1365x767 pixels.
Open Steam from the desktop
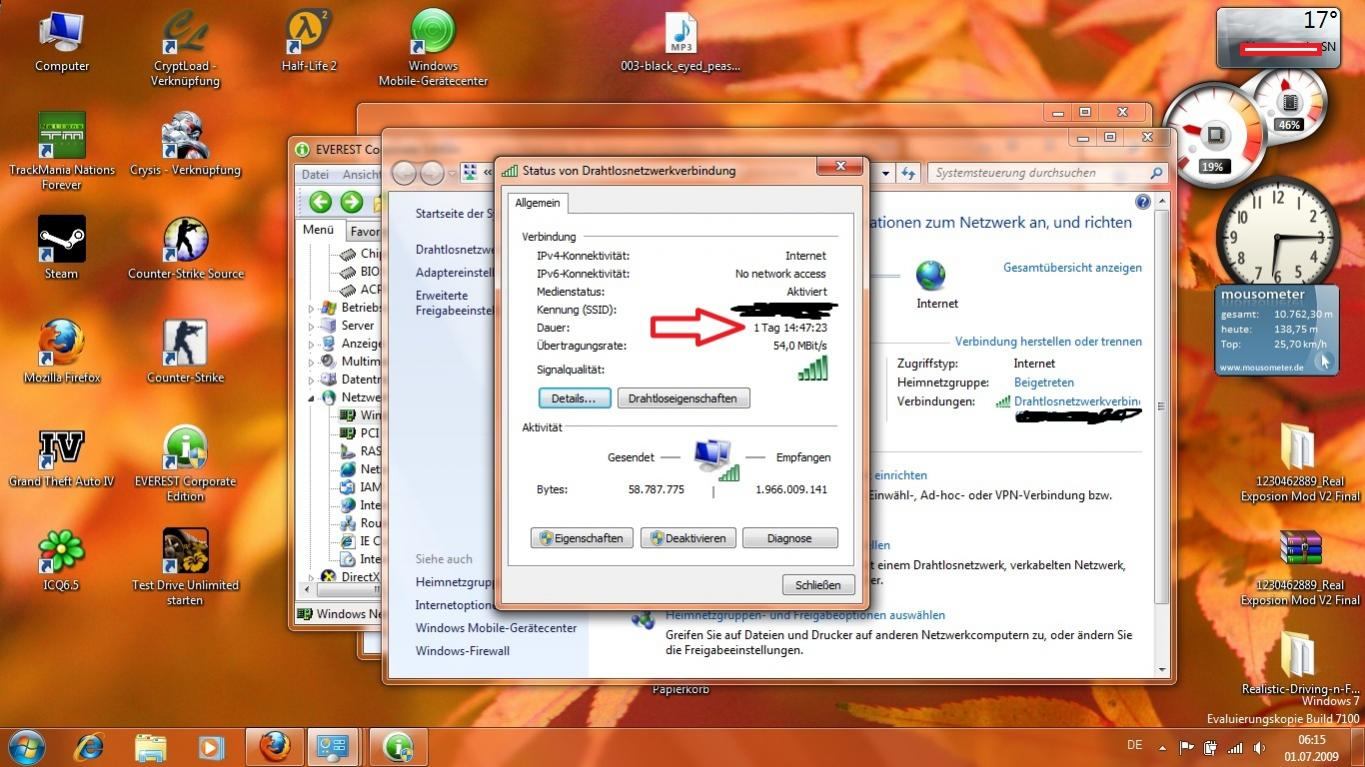pos(62,249)
